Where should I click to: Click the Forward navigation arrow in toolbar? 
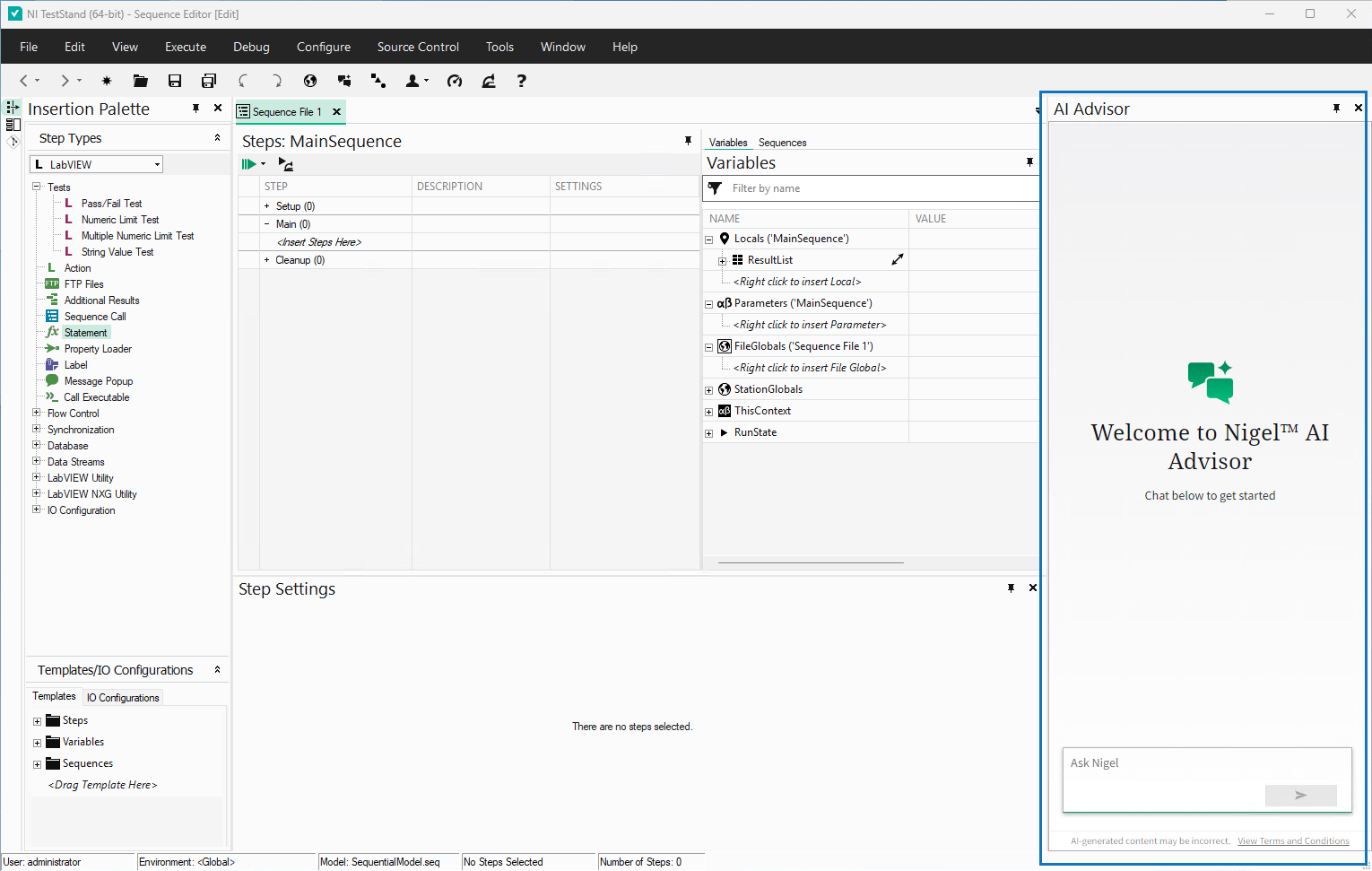(x=65, y=81)
